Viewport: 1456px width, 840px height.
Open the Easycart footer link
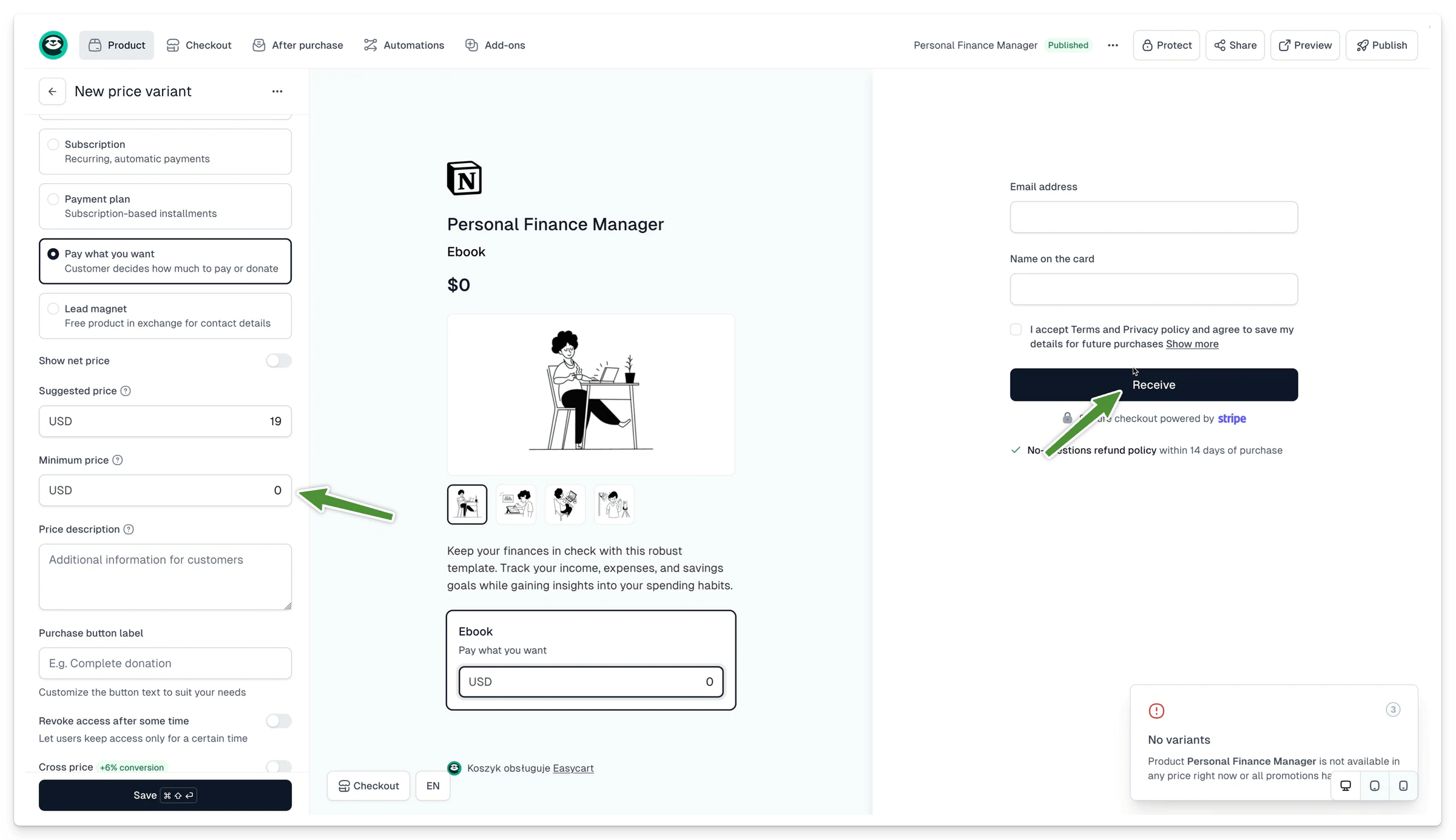[573, 768]
